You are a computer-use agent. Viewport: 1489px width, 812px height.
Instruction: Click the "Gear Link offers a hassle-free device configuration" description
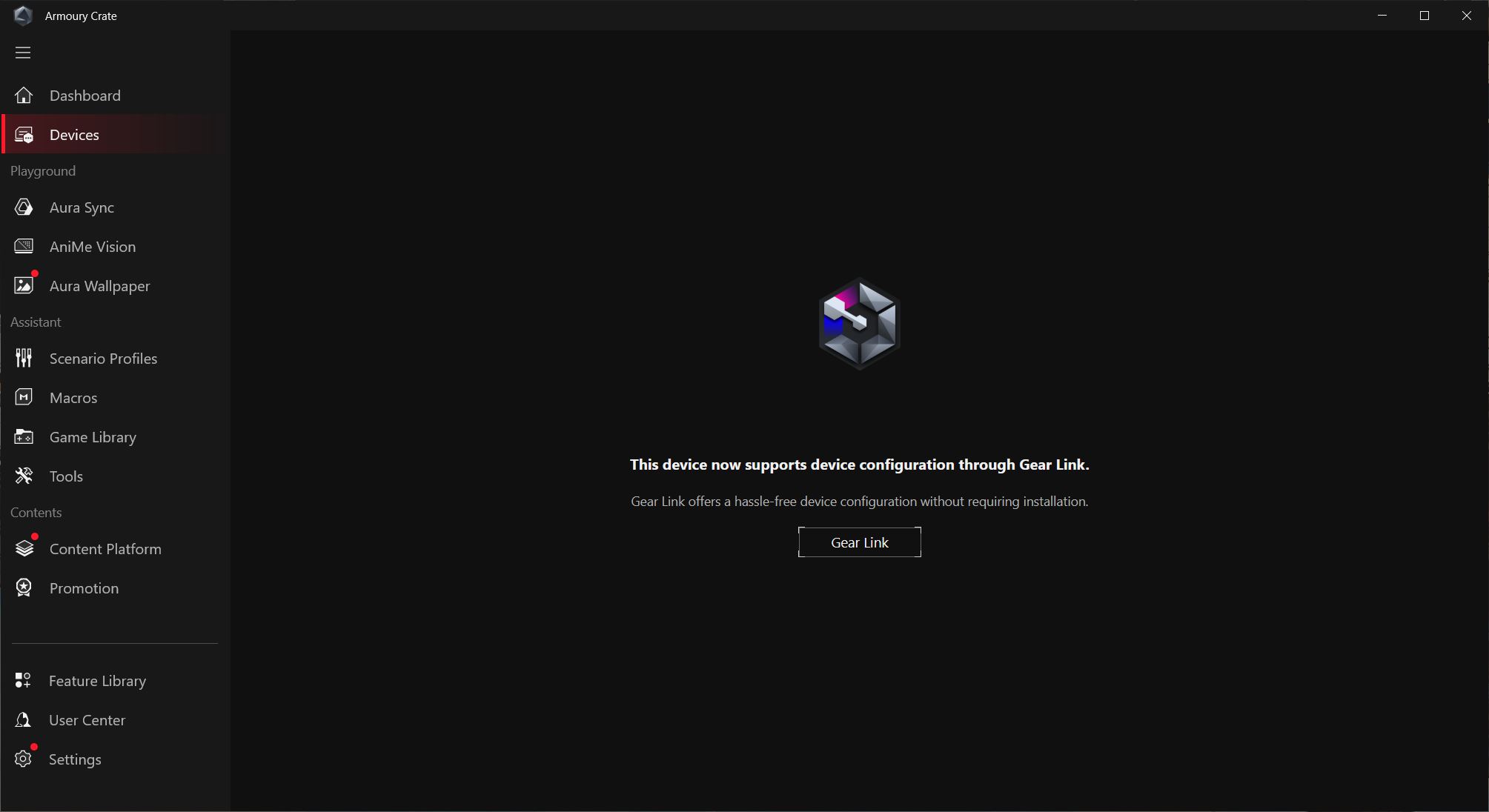(x=860, y=502)
